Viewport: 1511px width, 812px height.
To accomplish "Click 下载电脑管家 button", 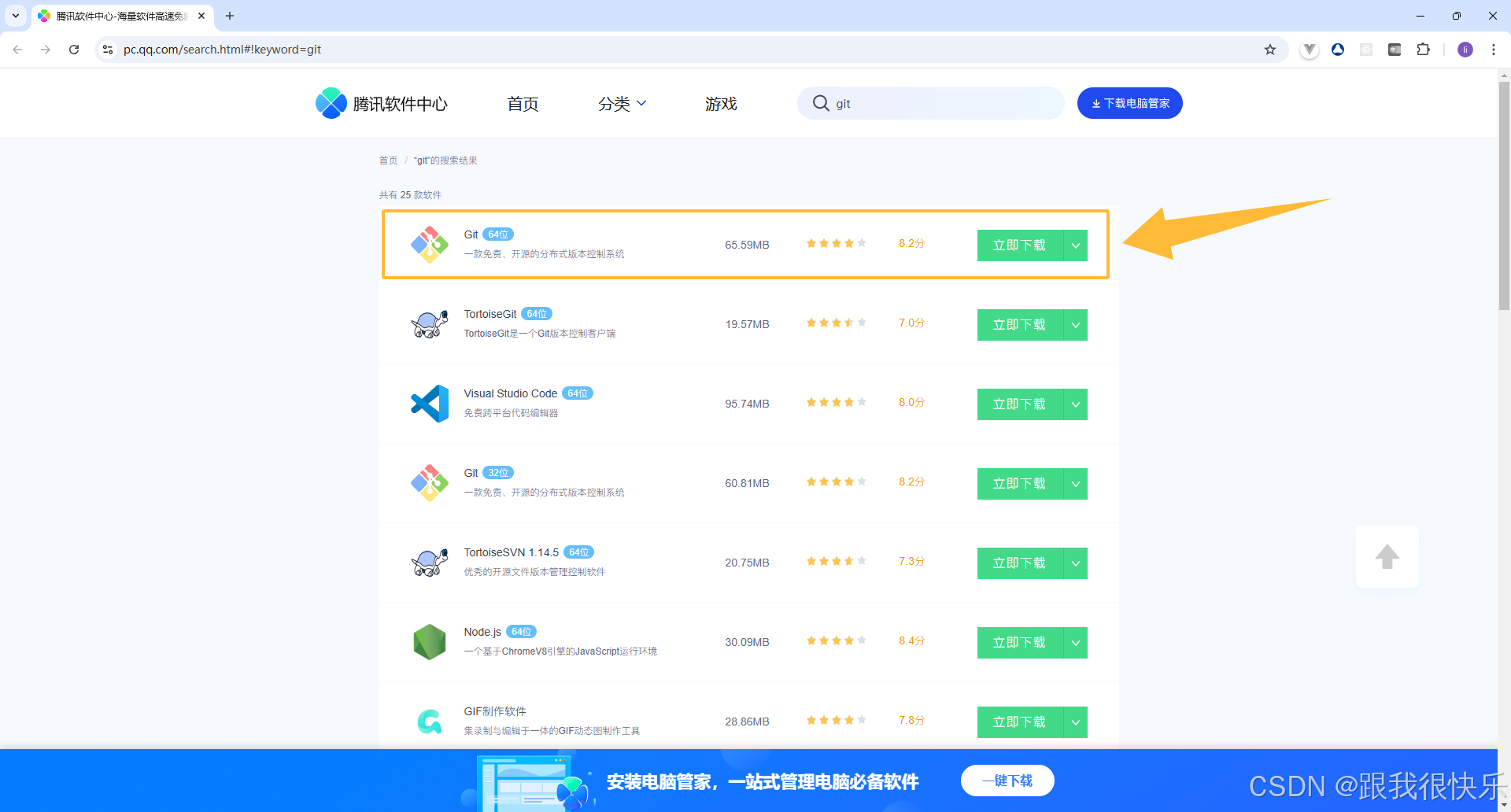I will (x=1130, y=103).
